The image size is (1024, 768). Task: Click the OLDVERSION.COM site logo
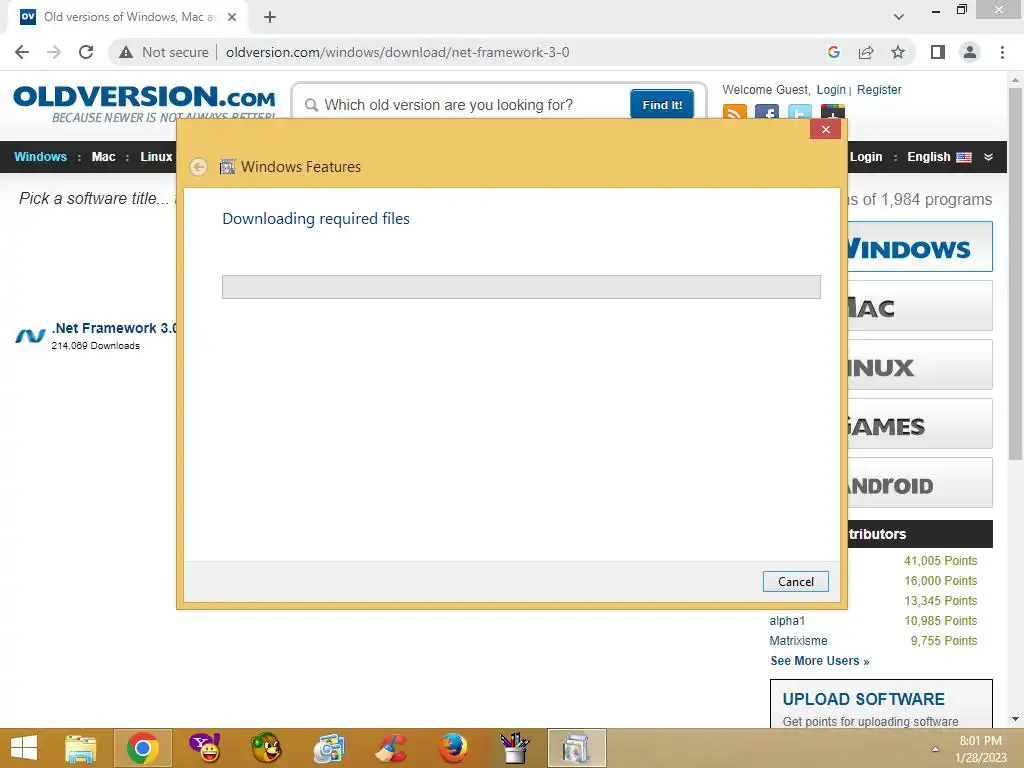point(144,103)
